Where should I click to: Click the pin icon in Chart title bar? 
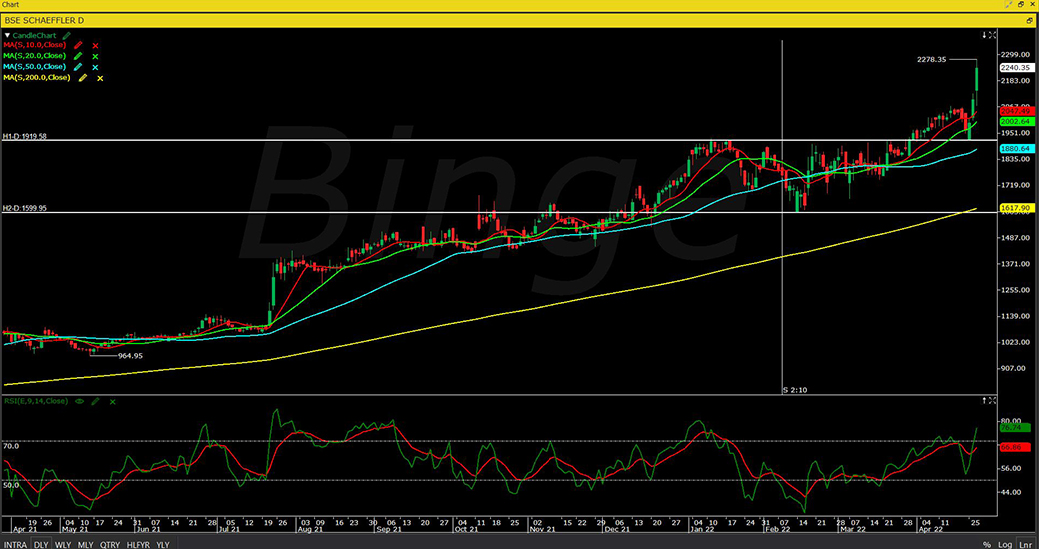pyautogui.click(x=1008, y=5)
